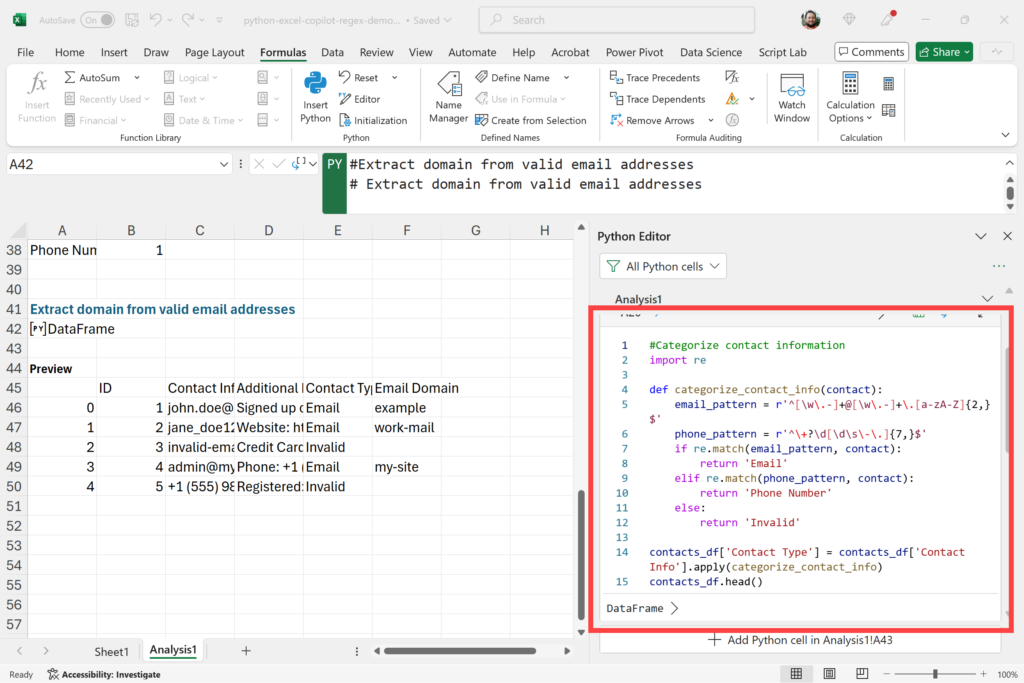Switch to the Sheet1 worksheet tab
Screen dimensions: 1024x683
coord(111,651)
